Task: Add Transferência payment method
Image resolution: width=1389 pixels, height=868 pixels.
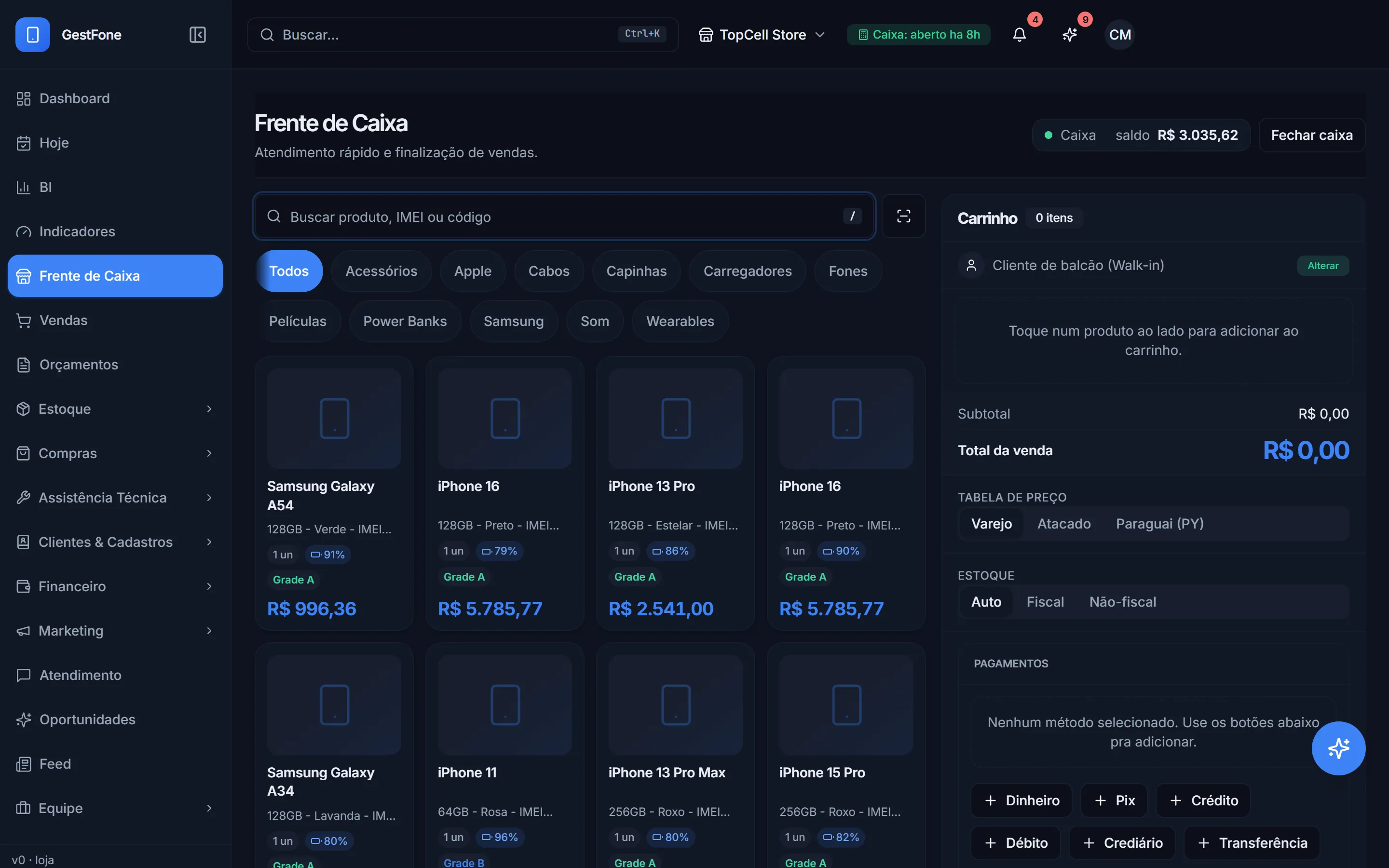Action: point(1252,843)
